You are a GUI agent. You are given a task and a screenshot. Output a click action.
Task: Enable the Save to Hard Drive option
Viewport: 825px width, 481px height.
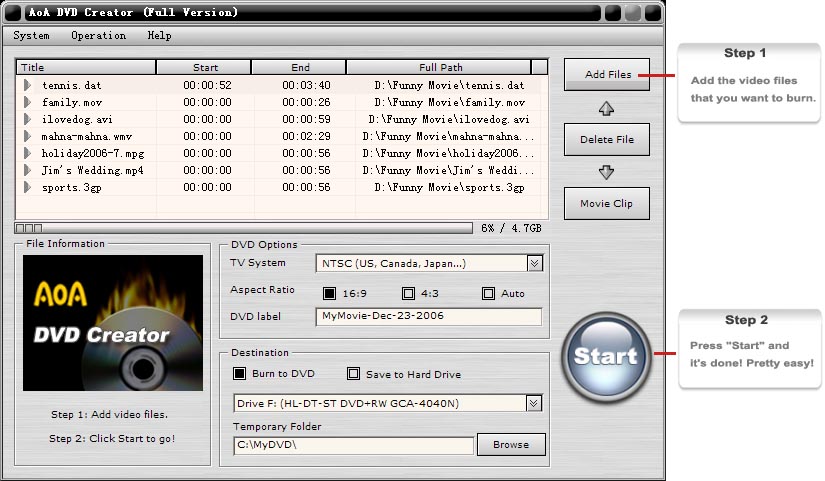pyautogui.click(x=353, y=374)
